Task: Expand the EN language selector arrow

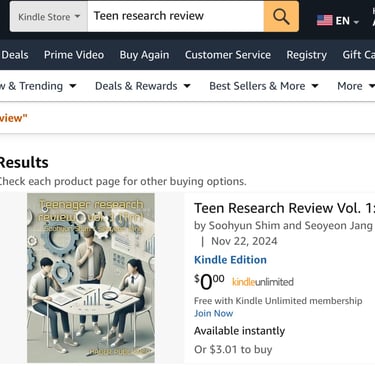Action: pos(356,22)
